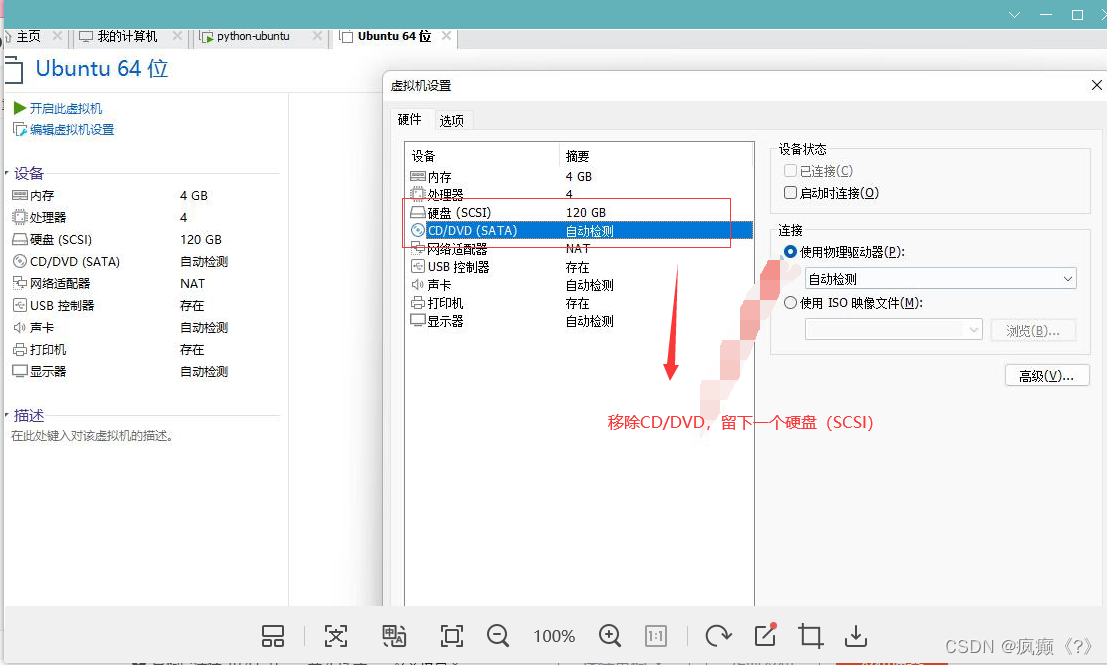
Task: Click the green play icon to power on VM
Action: [20, 108]
